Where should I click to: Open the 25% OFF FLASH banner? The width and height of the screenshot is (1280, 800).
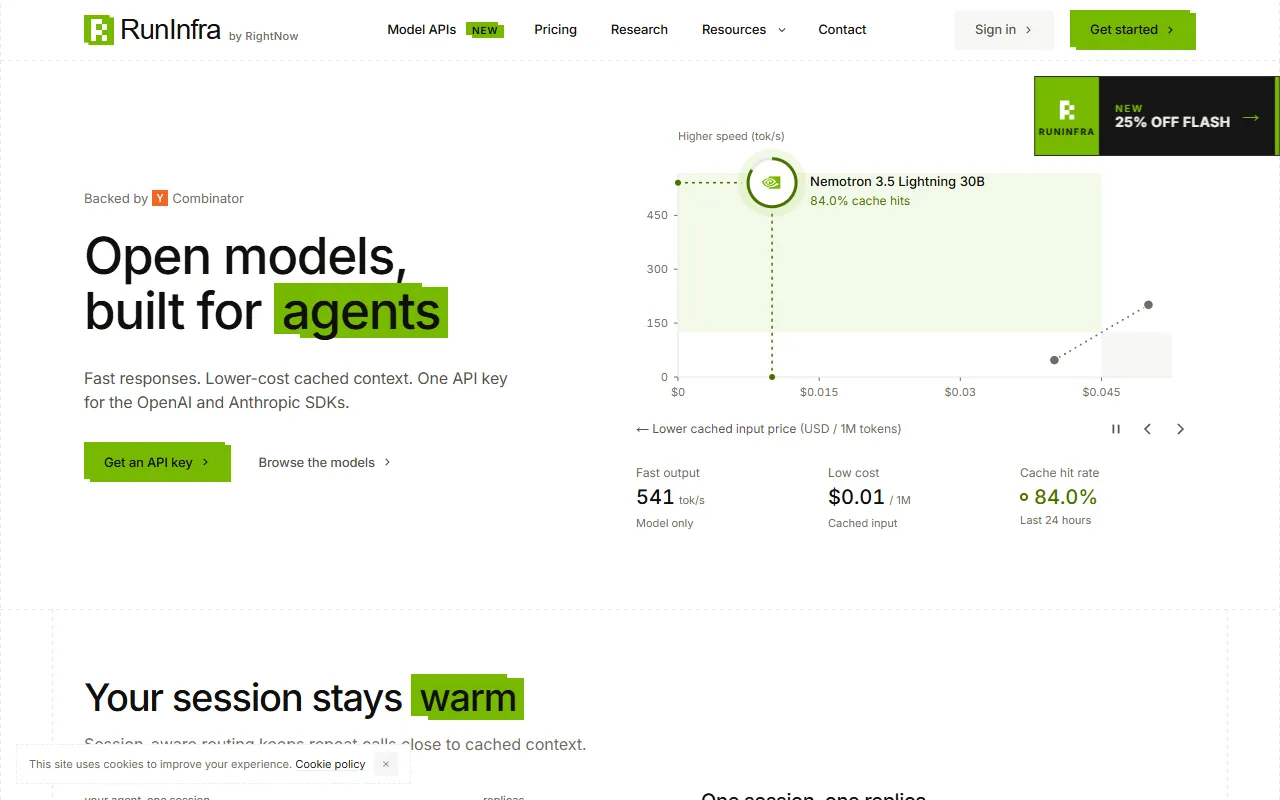click(1157, 116)
